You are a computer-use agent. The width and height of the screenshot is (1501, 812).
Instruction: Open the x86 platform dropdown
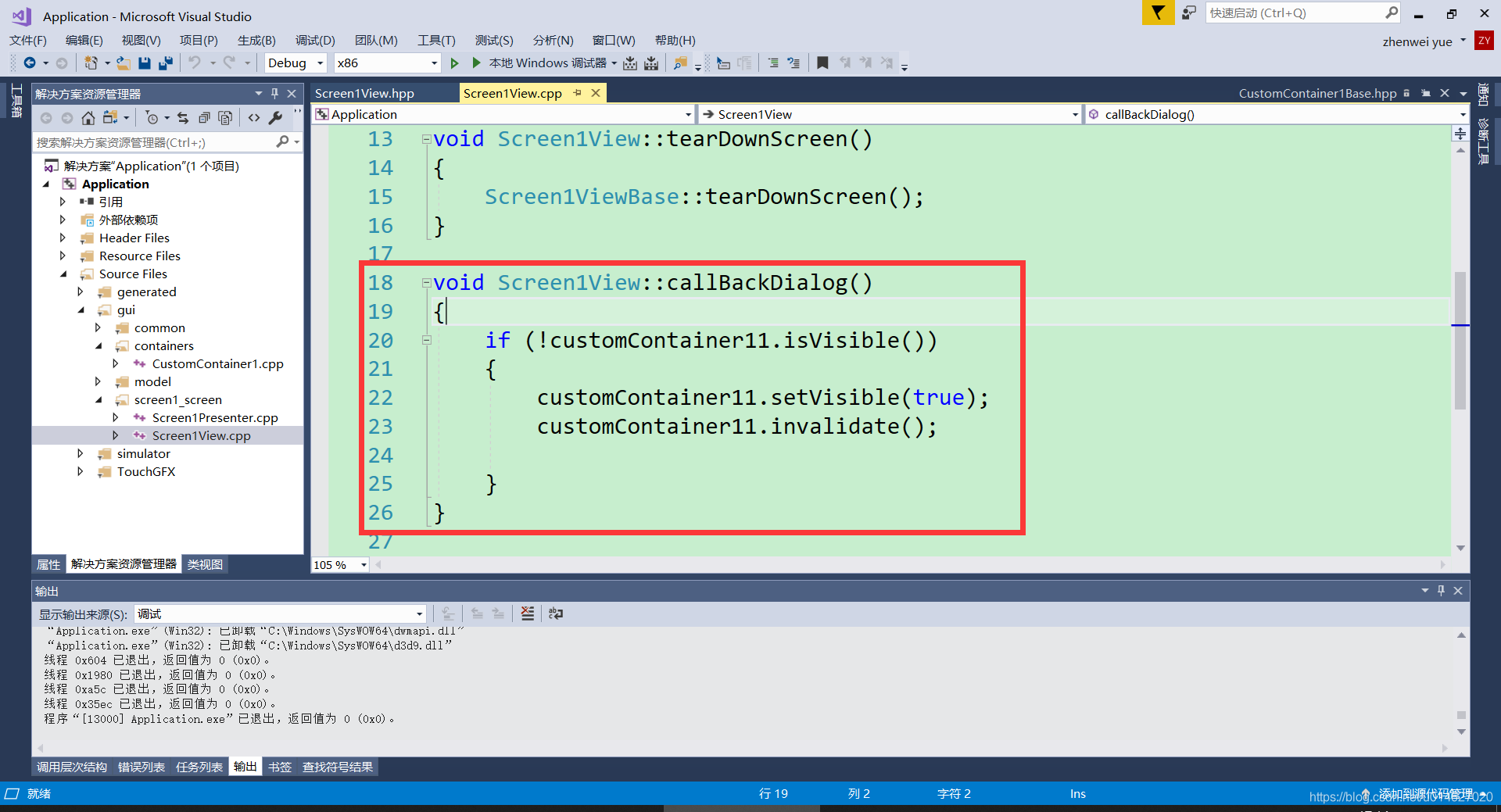pos(434,63)
